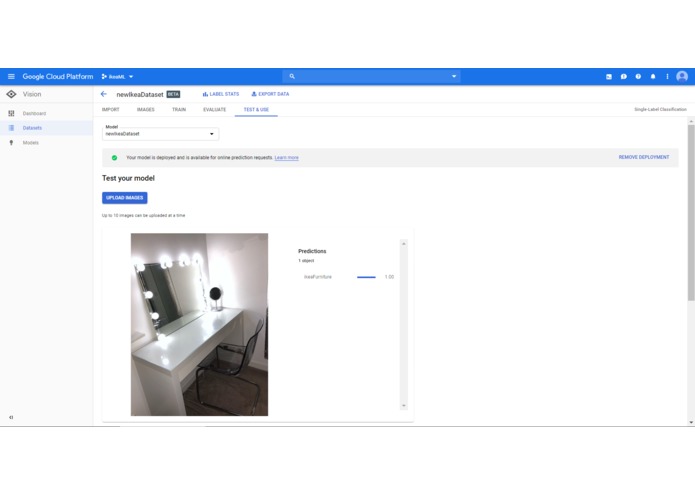Click the Models lightbulb icon
695x494 pixels.
click(x=12, y=143)
